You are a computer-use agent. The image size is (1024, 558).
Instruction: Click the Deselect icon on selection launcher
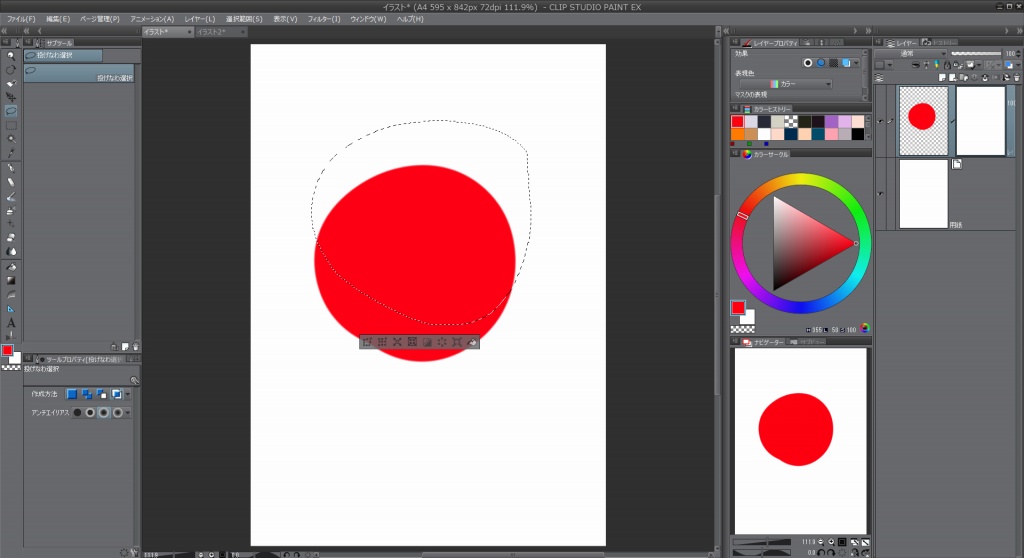pyautogui.click(x=367, y=342)
